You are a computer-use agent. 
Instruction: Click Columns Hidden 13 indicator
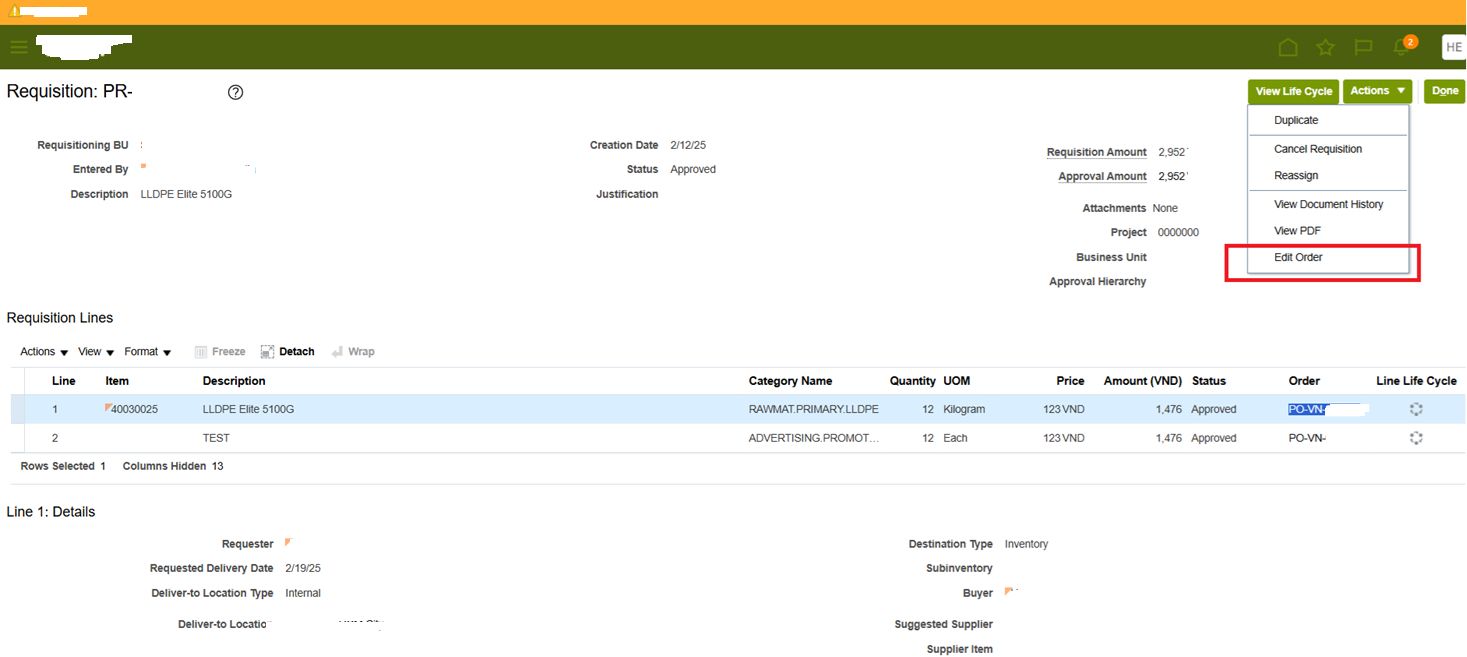tap(173, 466)
